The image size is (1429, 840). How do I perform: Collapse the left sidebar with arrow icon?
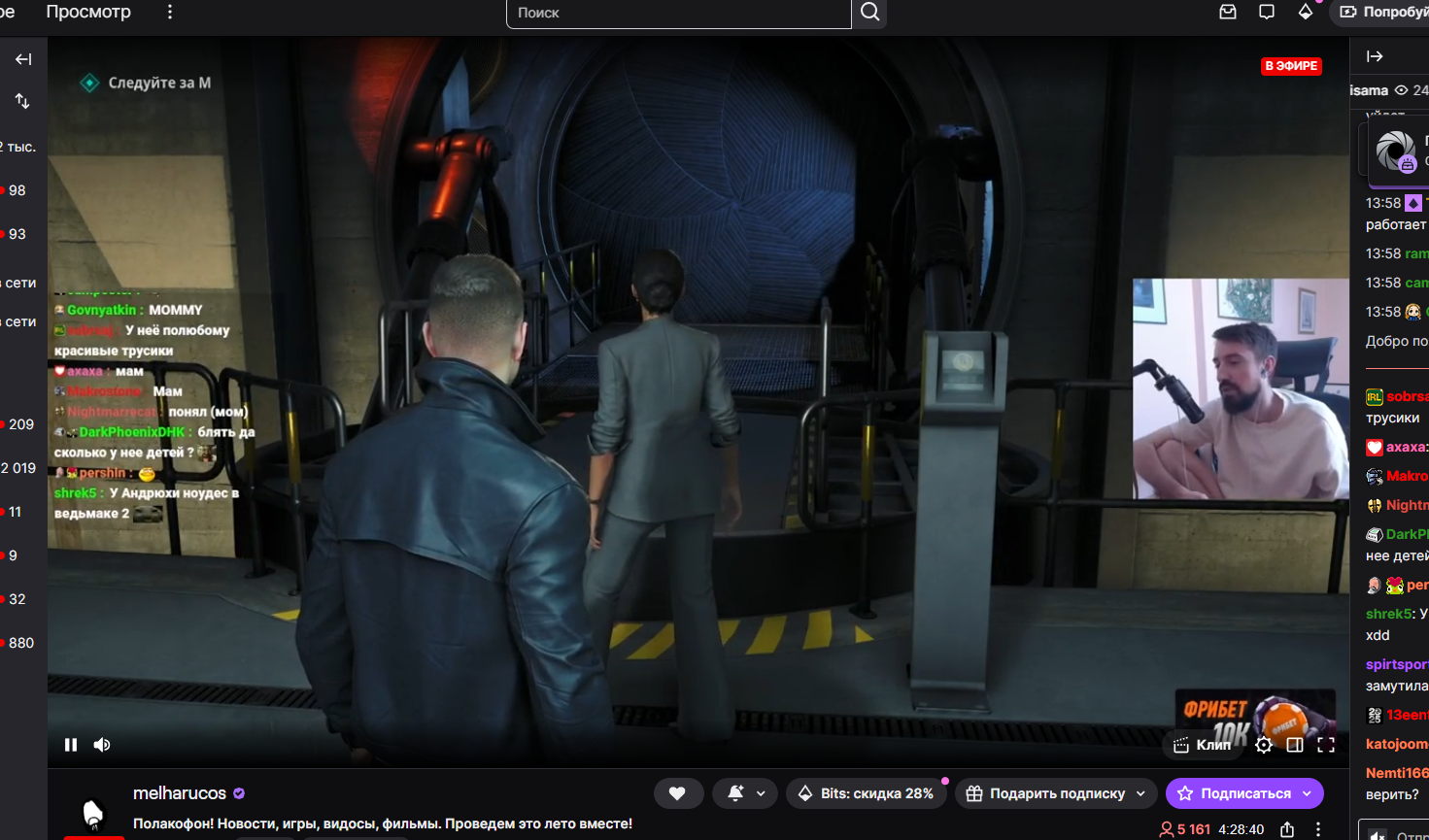click(x=23, y=59)
